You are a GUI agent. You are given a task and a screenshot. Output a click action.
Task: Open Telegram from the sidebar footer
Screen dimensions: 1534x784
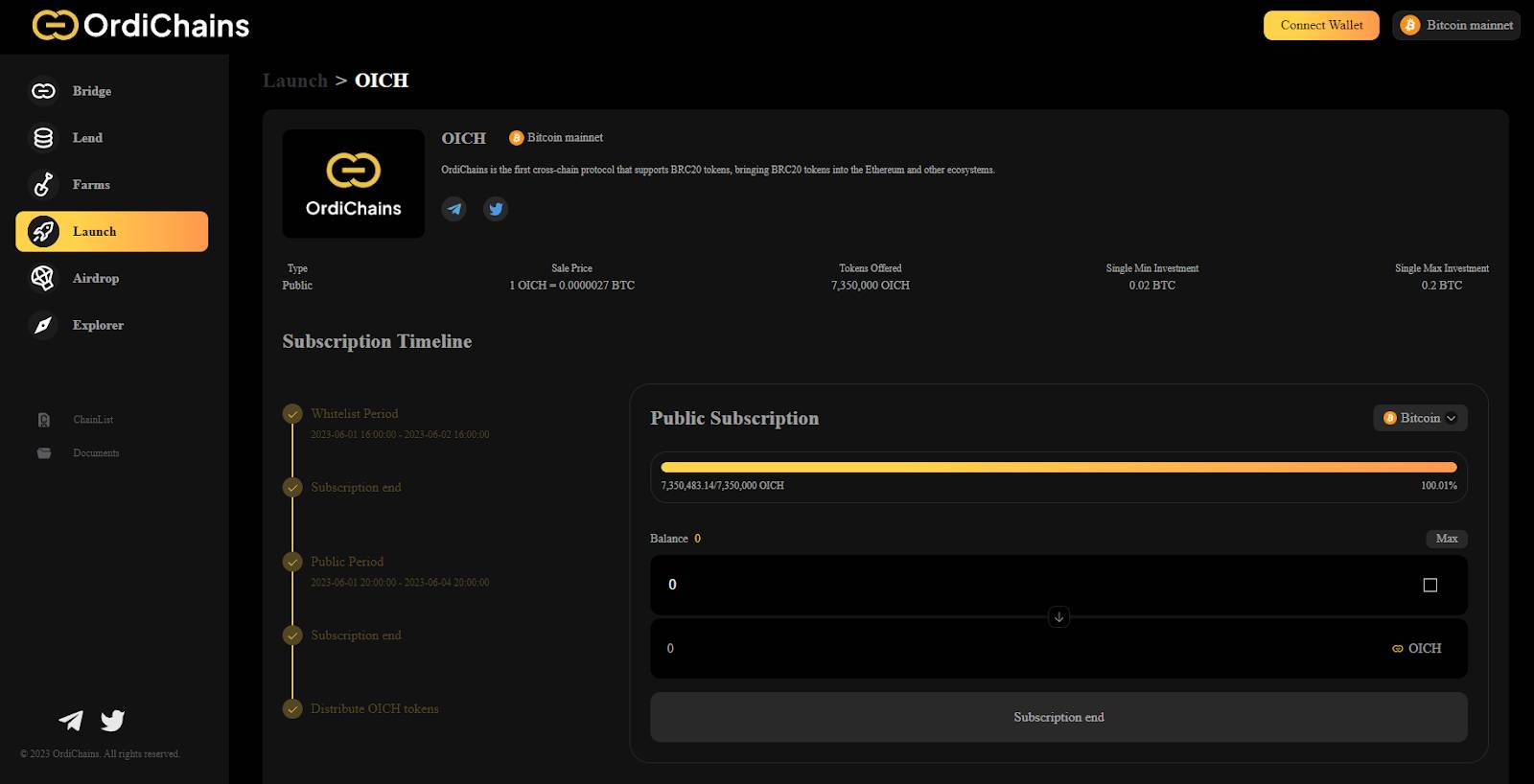click(x=71, y=721)
